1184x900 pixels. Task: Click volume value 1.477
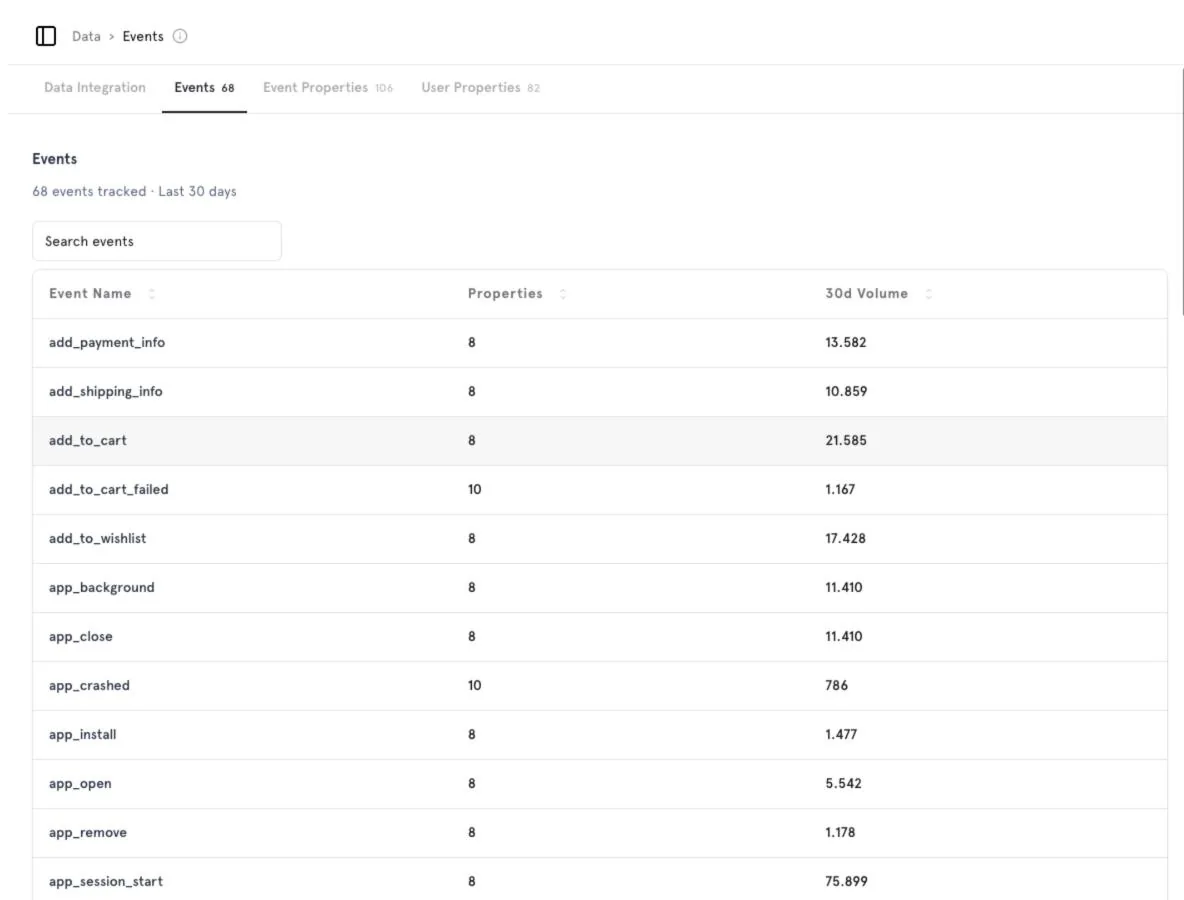[x=840, y=735]
